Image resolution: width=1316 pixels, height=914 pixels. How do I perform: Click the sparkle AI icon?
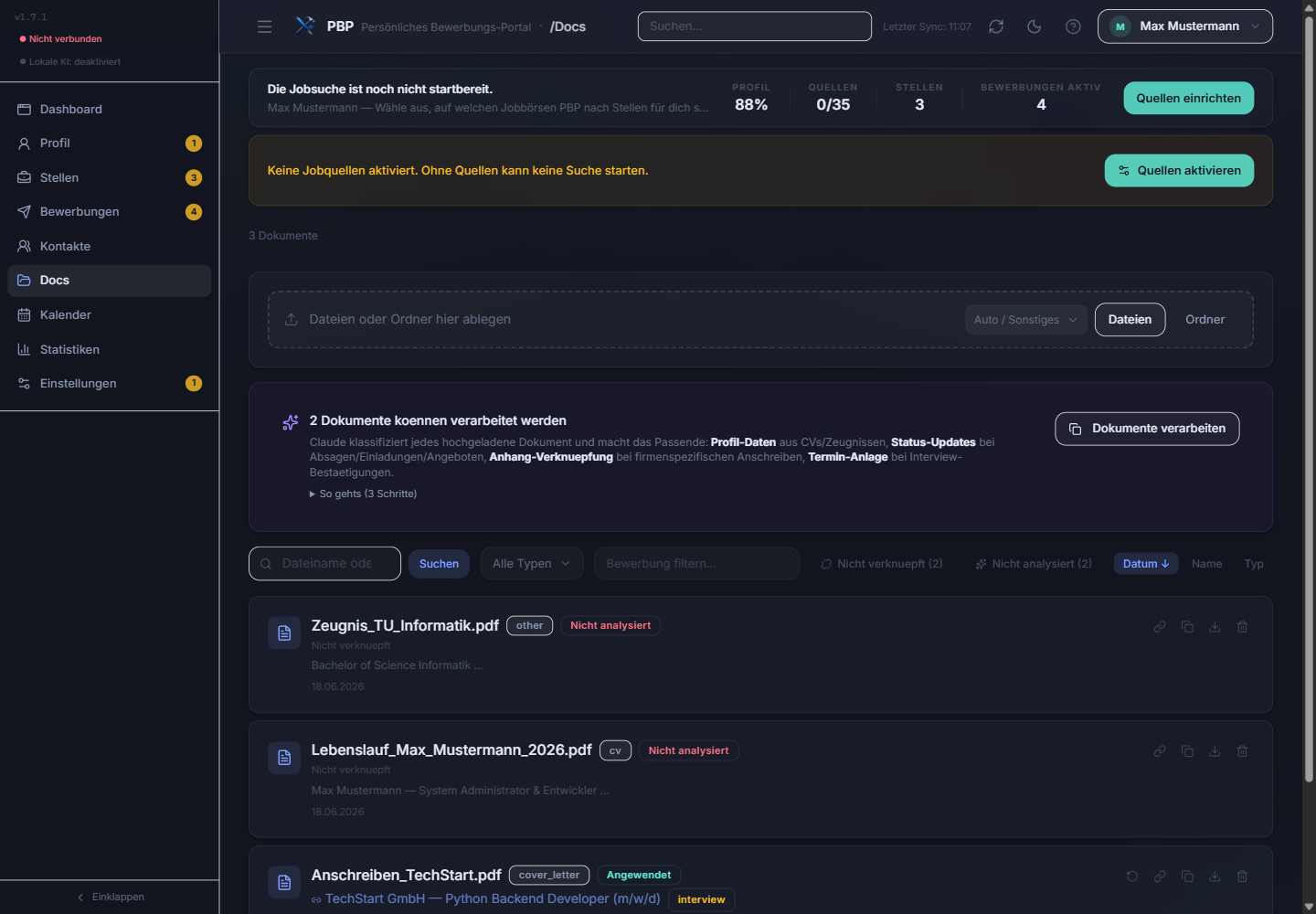291,422
